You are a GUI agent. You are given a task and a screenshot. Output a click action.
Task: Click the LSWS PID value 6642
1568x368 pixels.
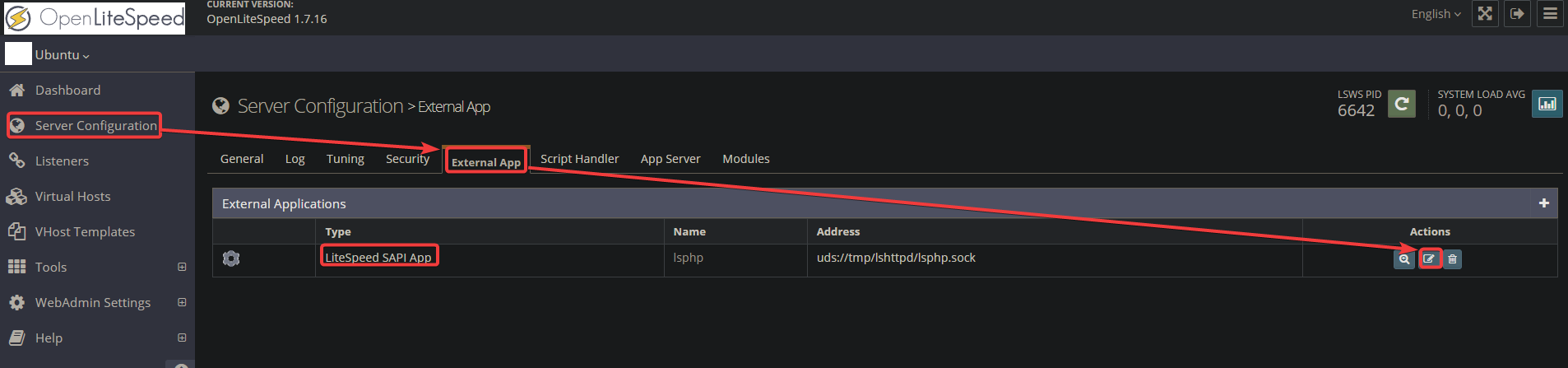pos(1356,110)
